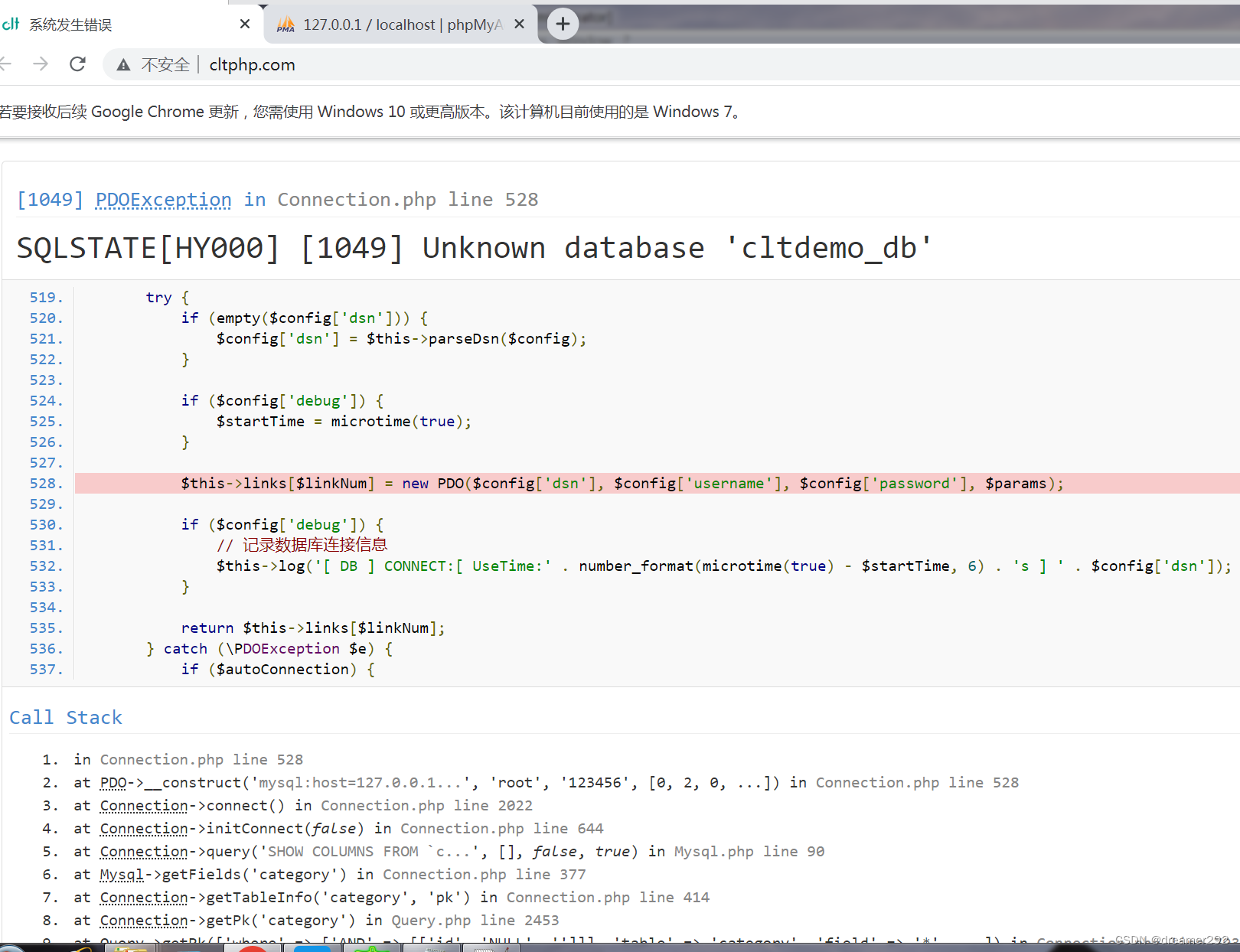
Task: Click the Mysql link in call stack item 6
Action: [x=122, y=874]
